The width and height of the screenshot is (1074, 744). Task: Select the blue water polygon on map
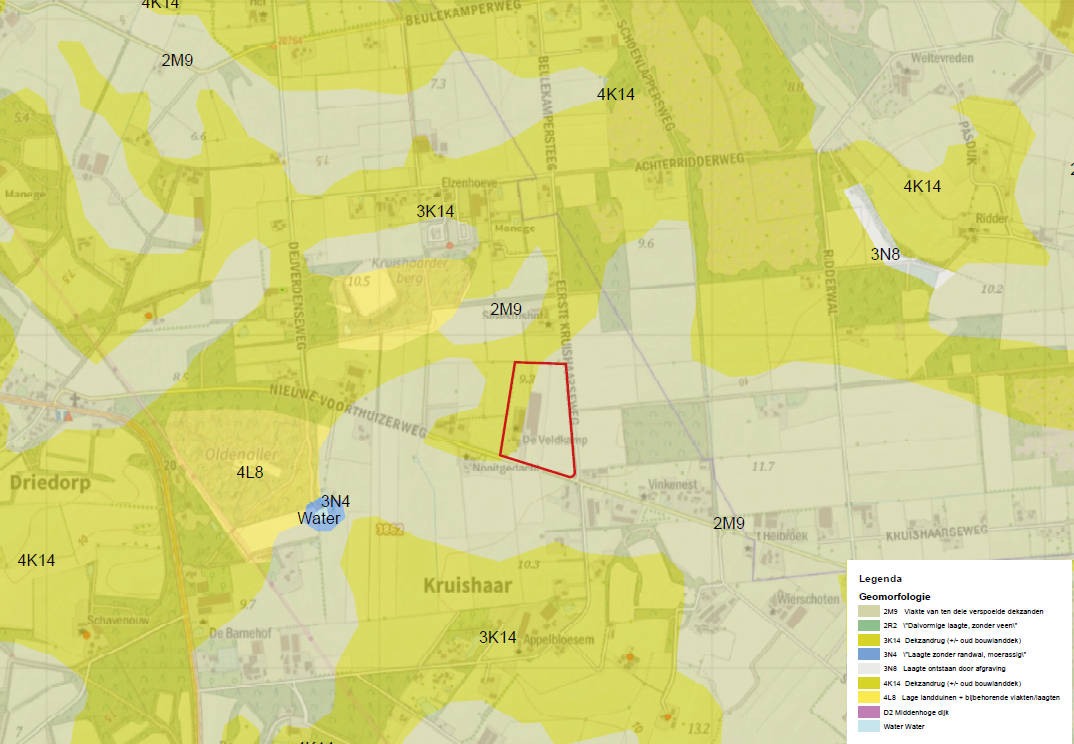[x=324, y=516]
